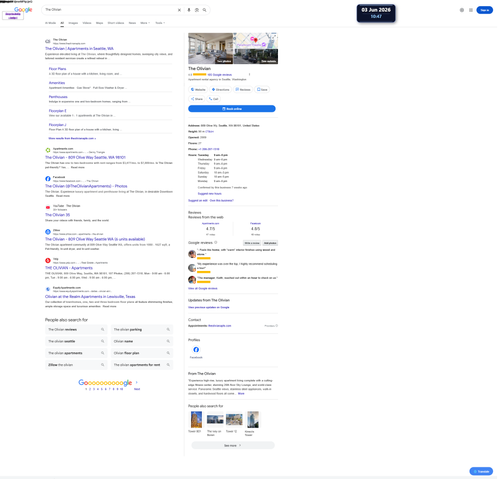Click the Sign in button
The image size is (500, 479).
click(484, 10)
